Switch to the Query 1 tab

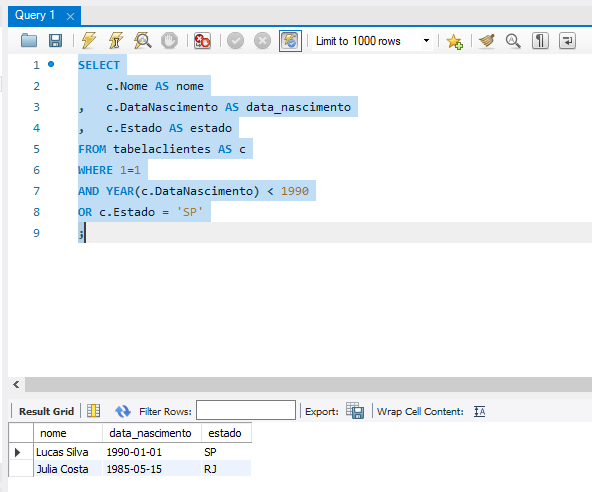coord(35,15)
